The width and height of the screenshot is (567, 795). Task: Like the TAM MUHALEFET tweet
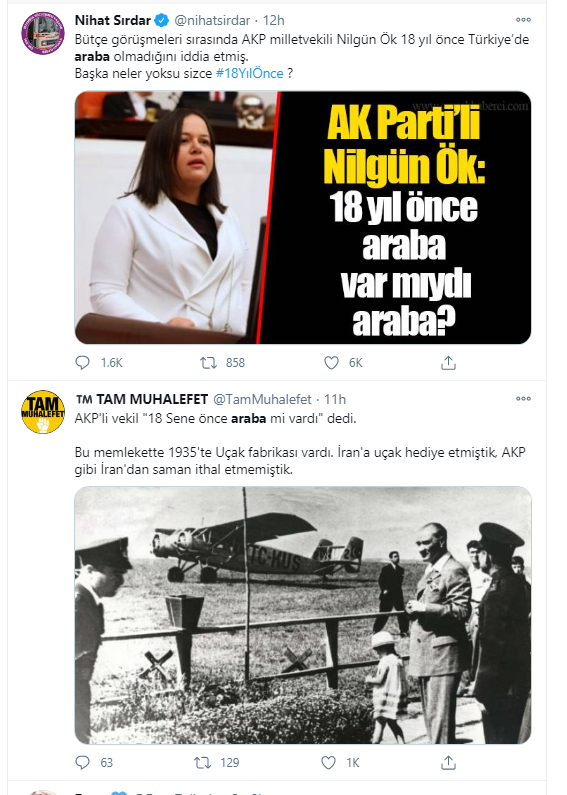pos(329,762)
